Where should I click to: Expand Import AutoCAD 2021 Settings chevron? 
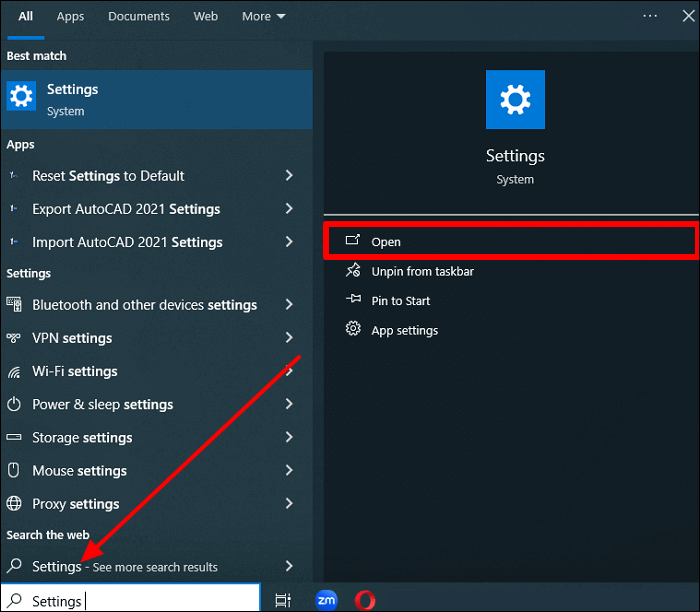(x=289, y=241)
